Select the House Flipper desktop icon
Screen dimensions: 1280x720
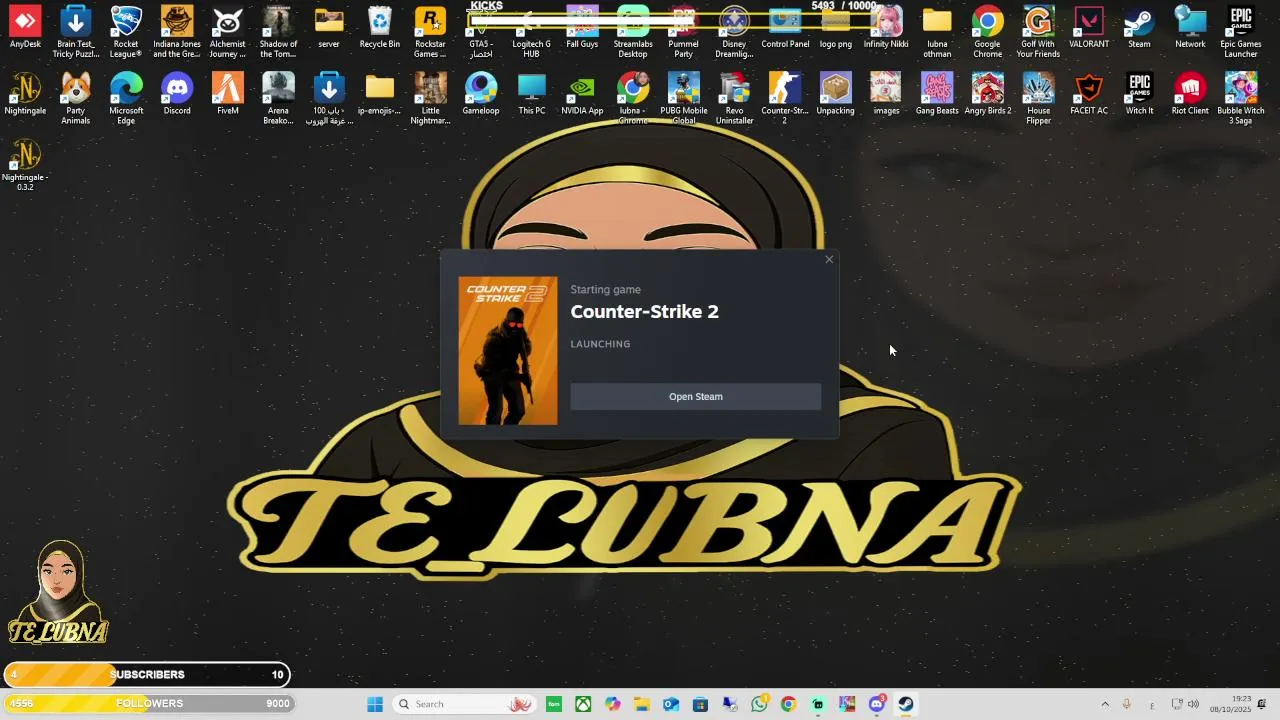1038,99
